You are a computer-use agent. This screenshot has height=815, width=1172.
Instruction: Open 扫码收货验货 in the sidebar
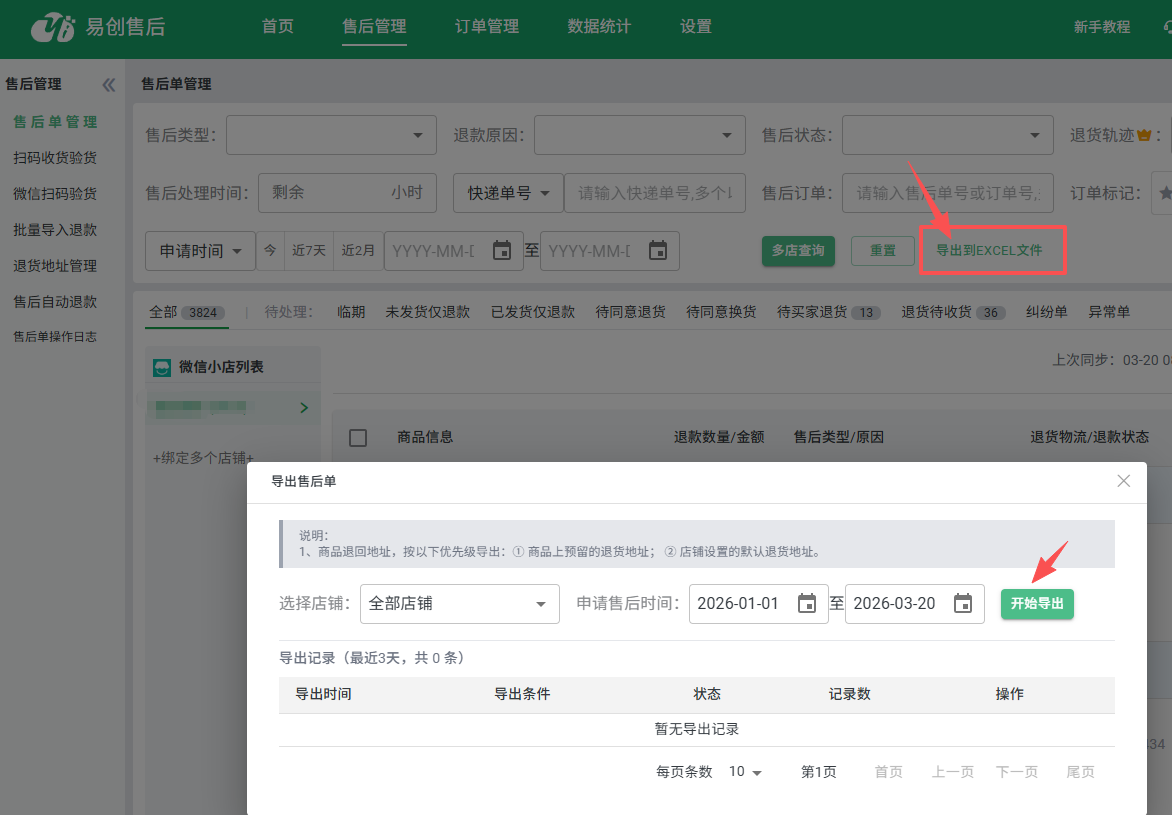pos(55,158)
